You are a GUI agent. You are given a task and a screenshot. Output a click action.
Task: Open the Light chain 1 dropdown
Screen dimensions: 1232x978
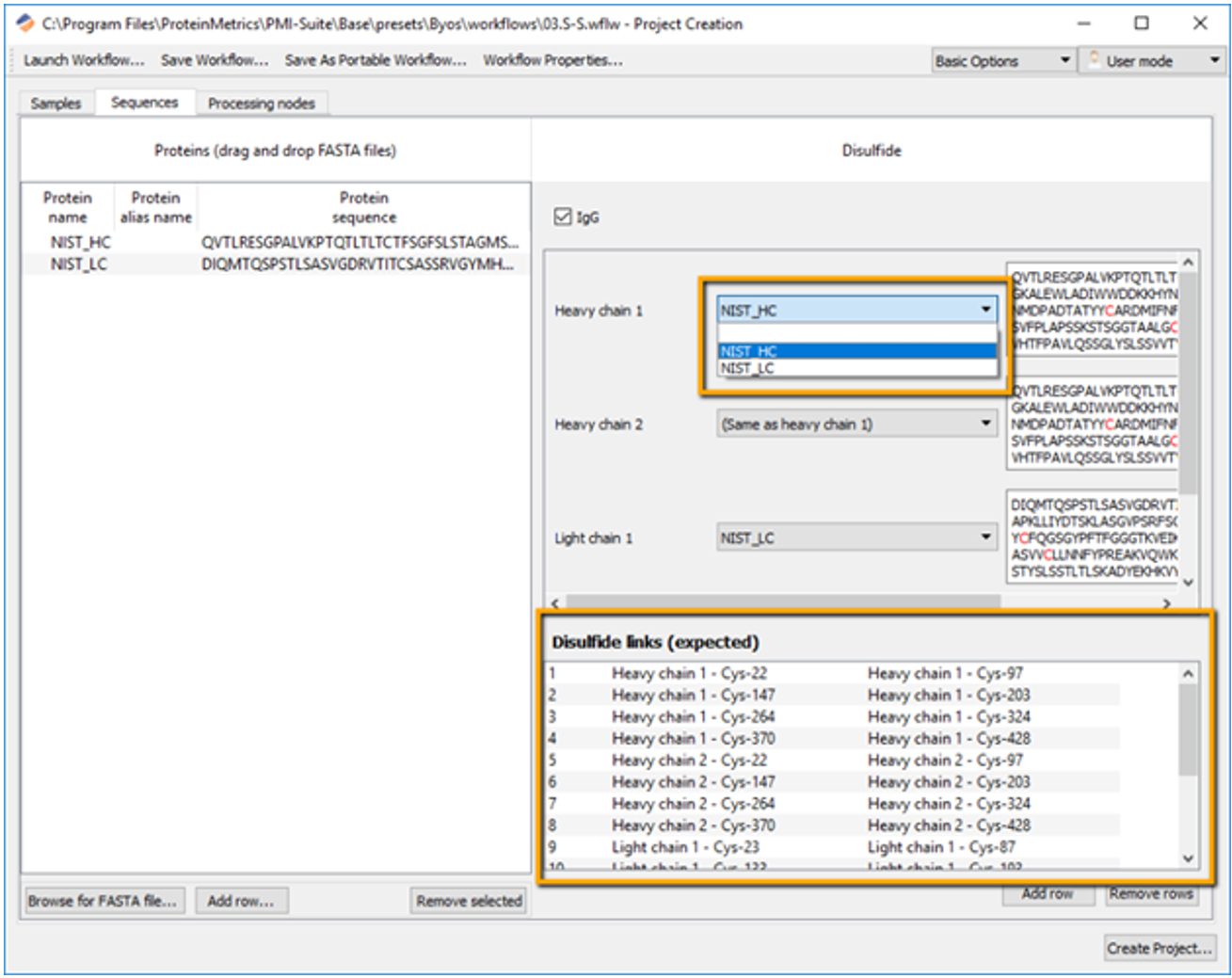coord(856,537)
